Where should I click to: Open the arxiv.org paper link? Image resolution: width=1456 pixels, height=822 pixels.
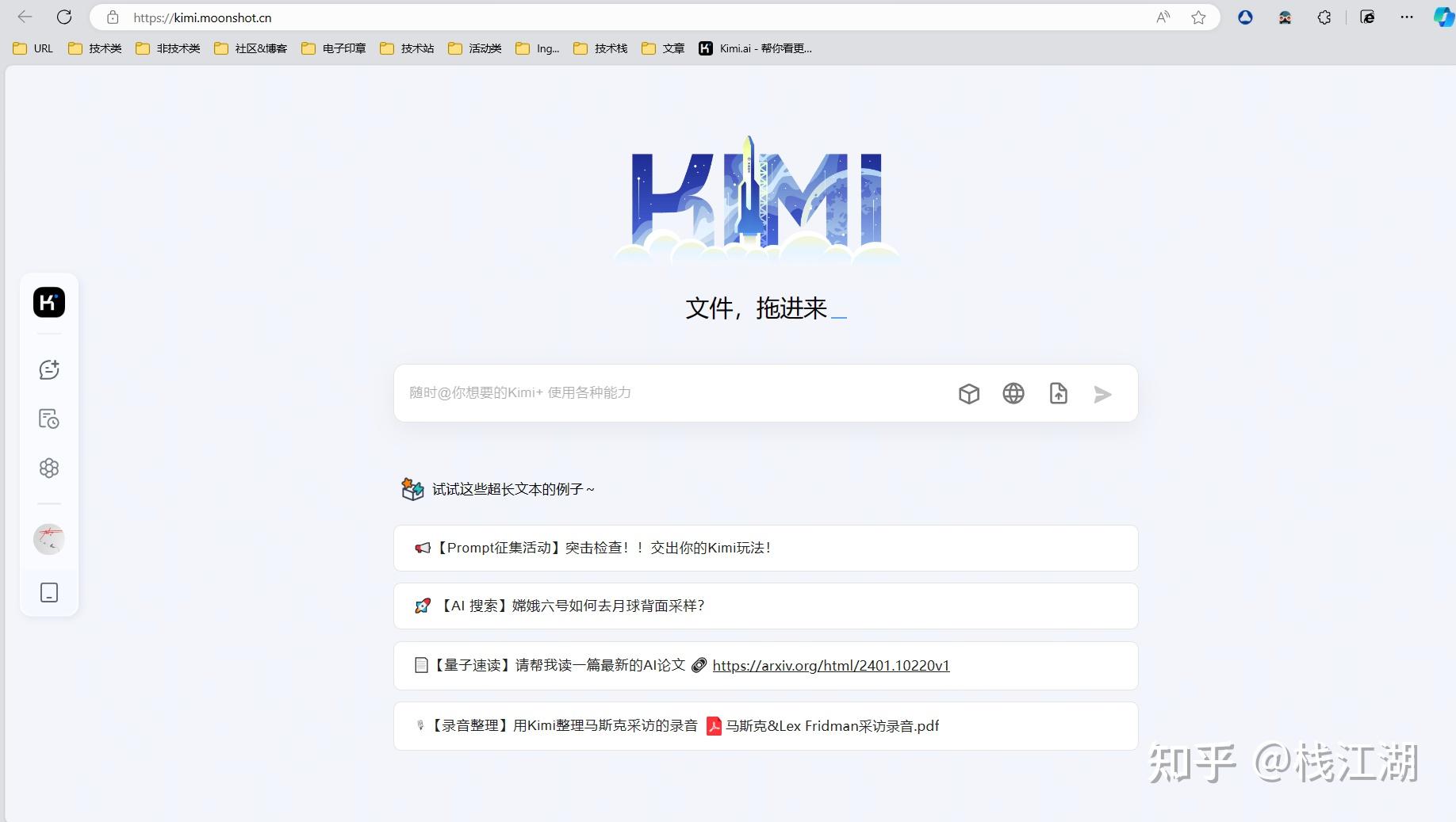(x=830, y=666)
